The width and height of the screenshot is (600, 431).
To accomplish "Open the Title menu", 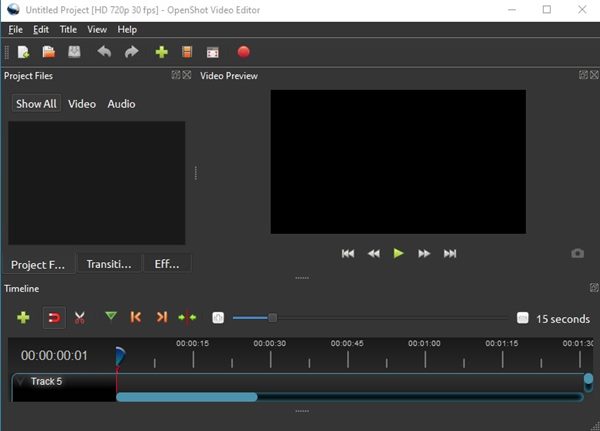I will (68, 29).
